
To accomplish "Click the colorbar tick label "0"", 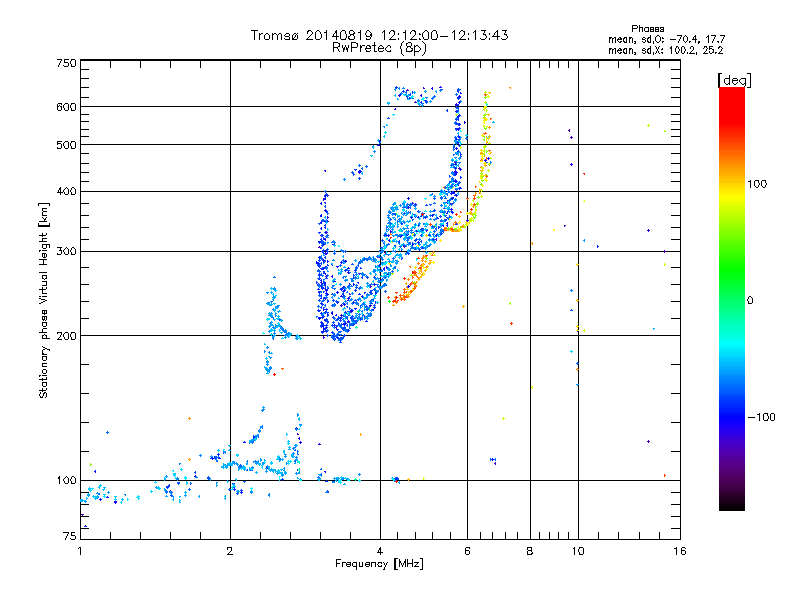I will [x=750, y=301].
